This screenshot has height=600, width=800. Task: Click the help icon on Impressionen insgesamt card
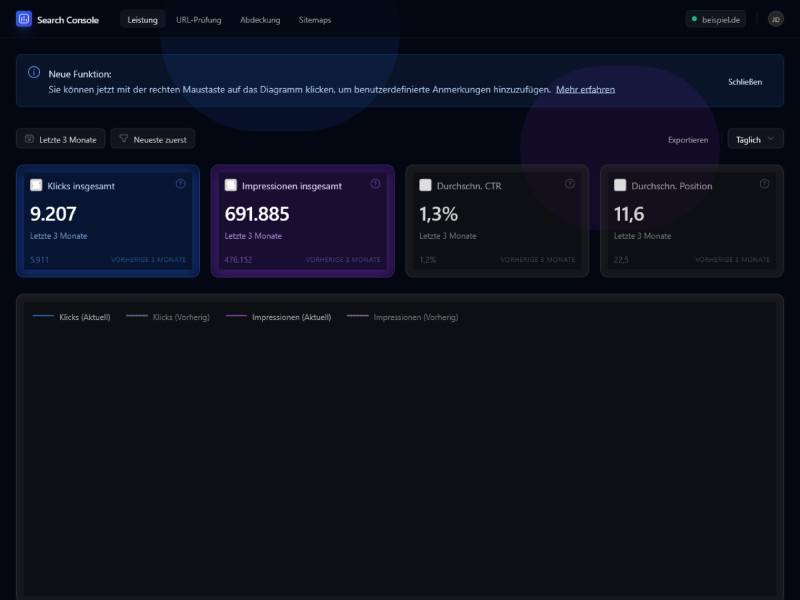click(x=375, y=184)
